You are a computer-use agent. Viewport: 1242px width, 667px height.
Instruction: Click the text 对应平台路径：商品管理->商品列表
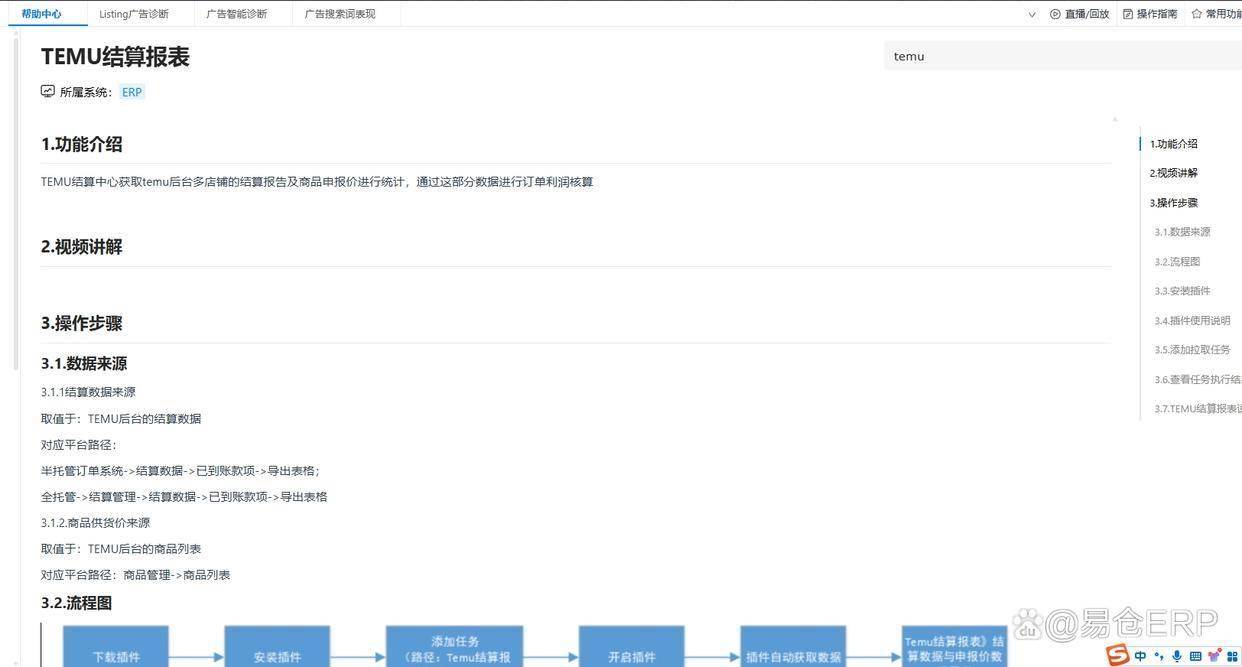point(136,575)
